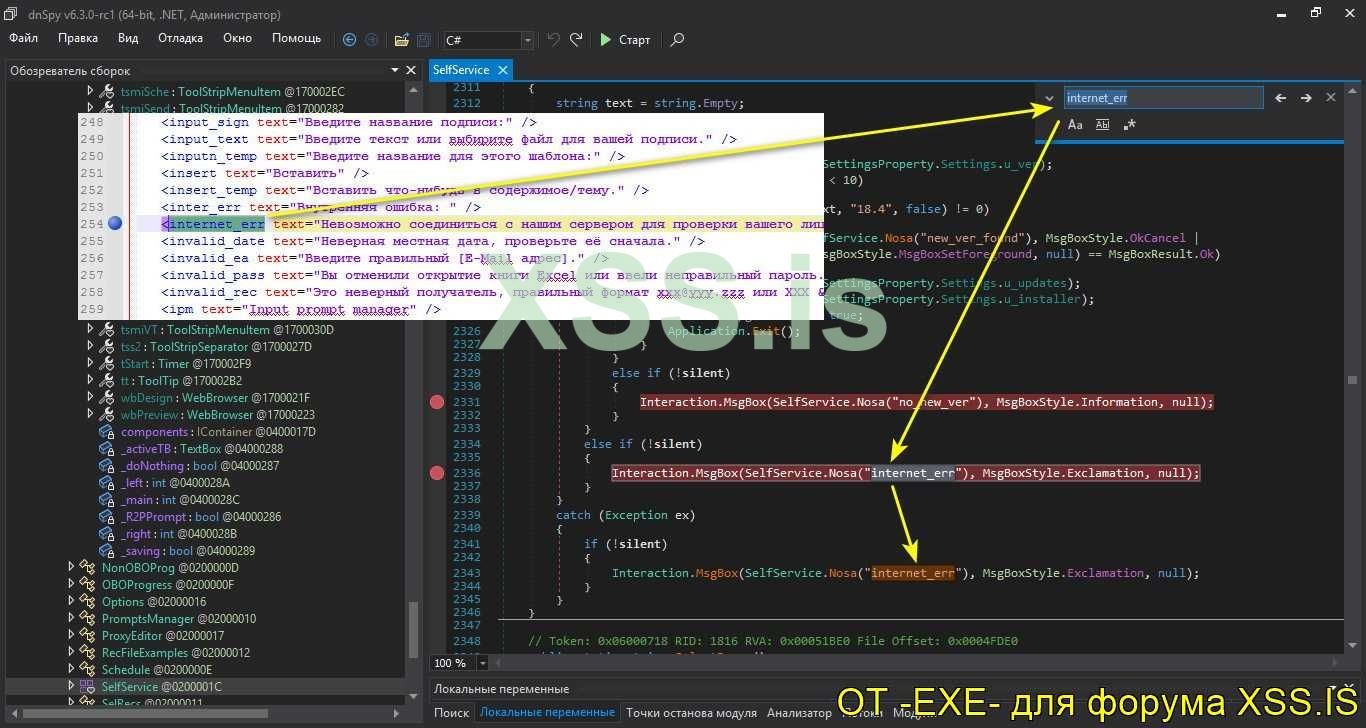Viewport: 1366px width, 728px height.
Task: Switch to the Анализатор tab
Action: click(799, 713)
